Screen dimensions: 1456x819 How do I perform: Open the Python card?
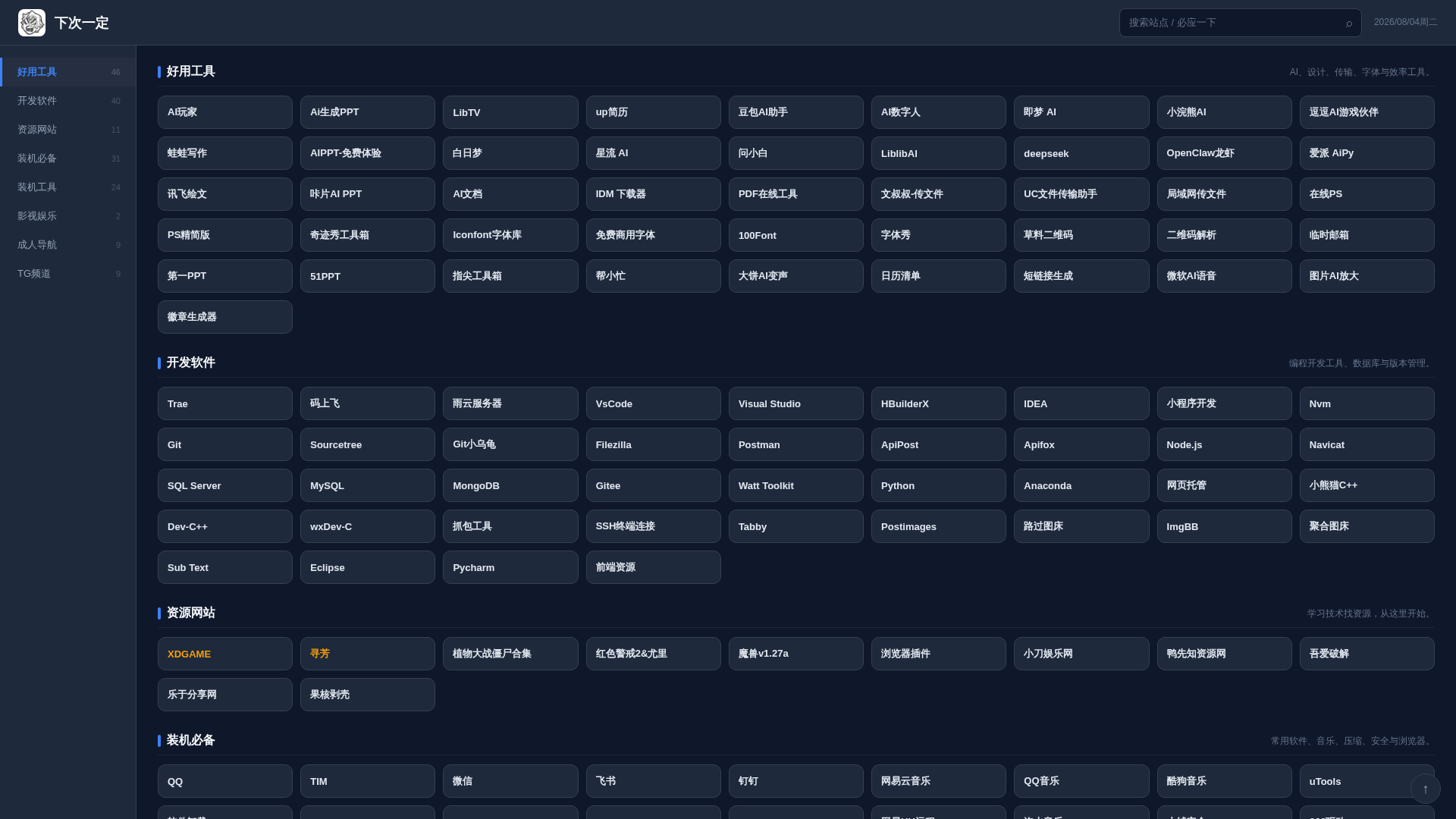(939, 485)
